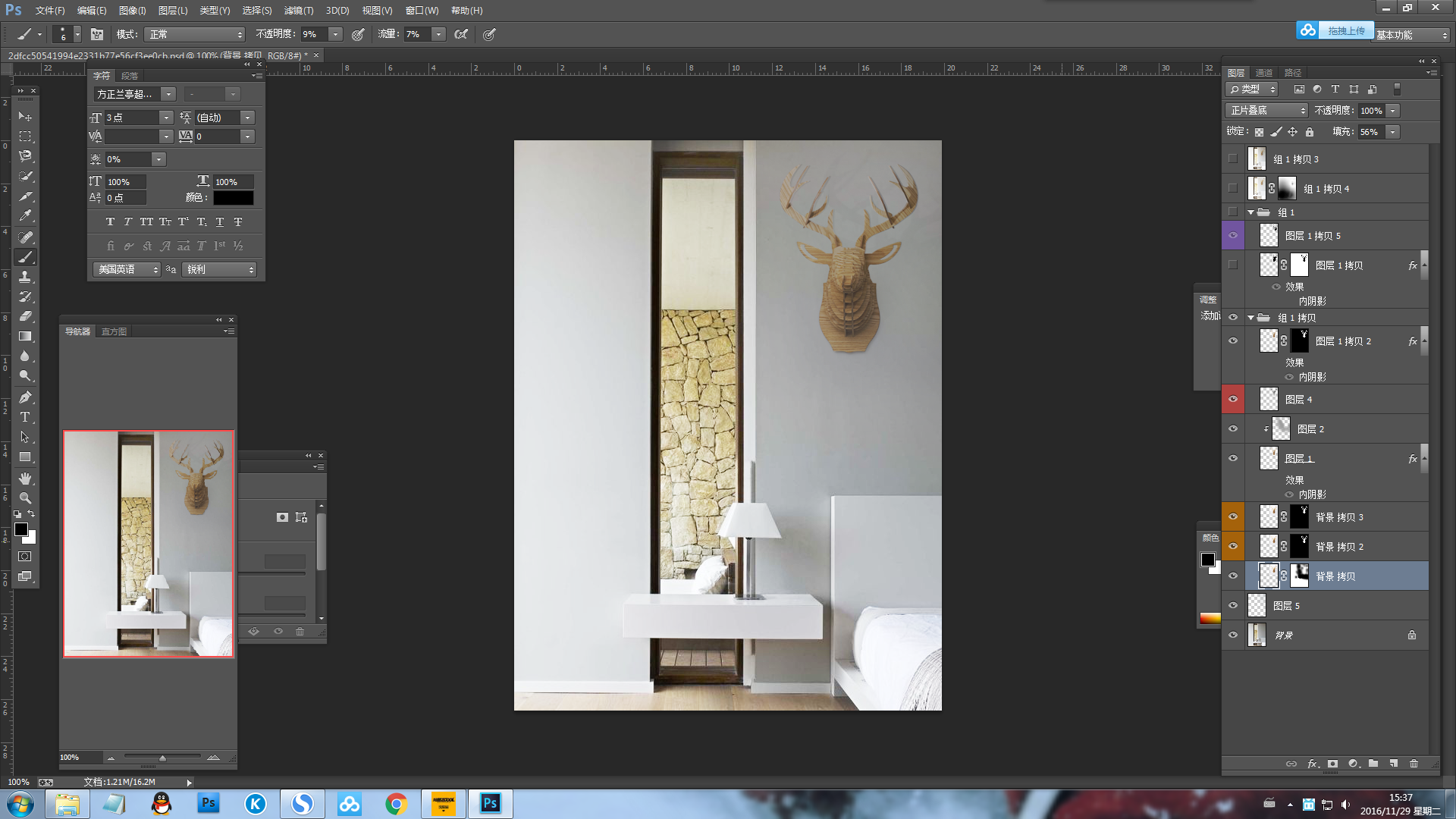This screenshot has height=819, width=1456.
Task: Switch to the 通道 tab
Action: (1263, 73)
